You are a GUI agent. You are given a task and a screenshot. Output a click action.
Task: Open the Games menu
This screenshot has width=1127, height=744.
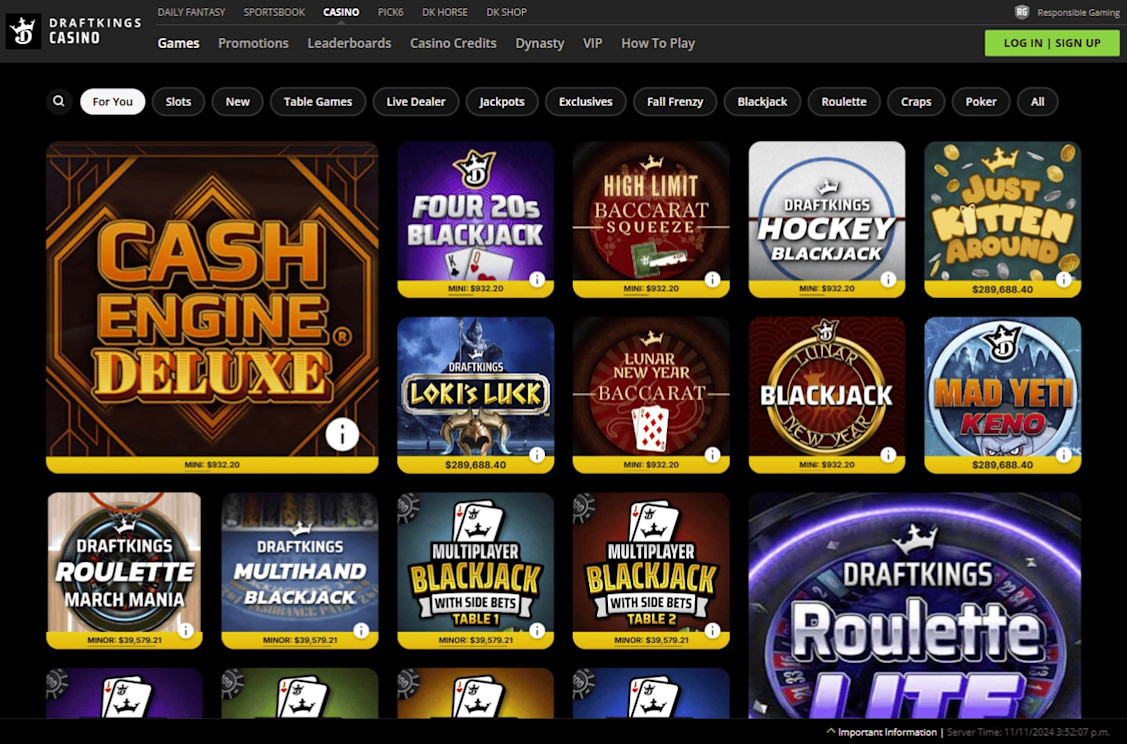click(x=178, y=43)
